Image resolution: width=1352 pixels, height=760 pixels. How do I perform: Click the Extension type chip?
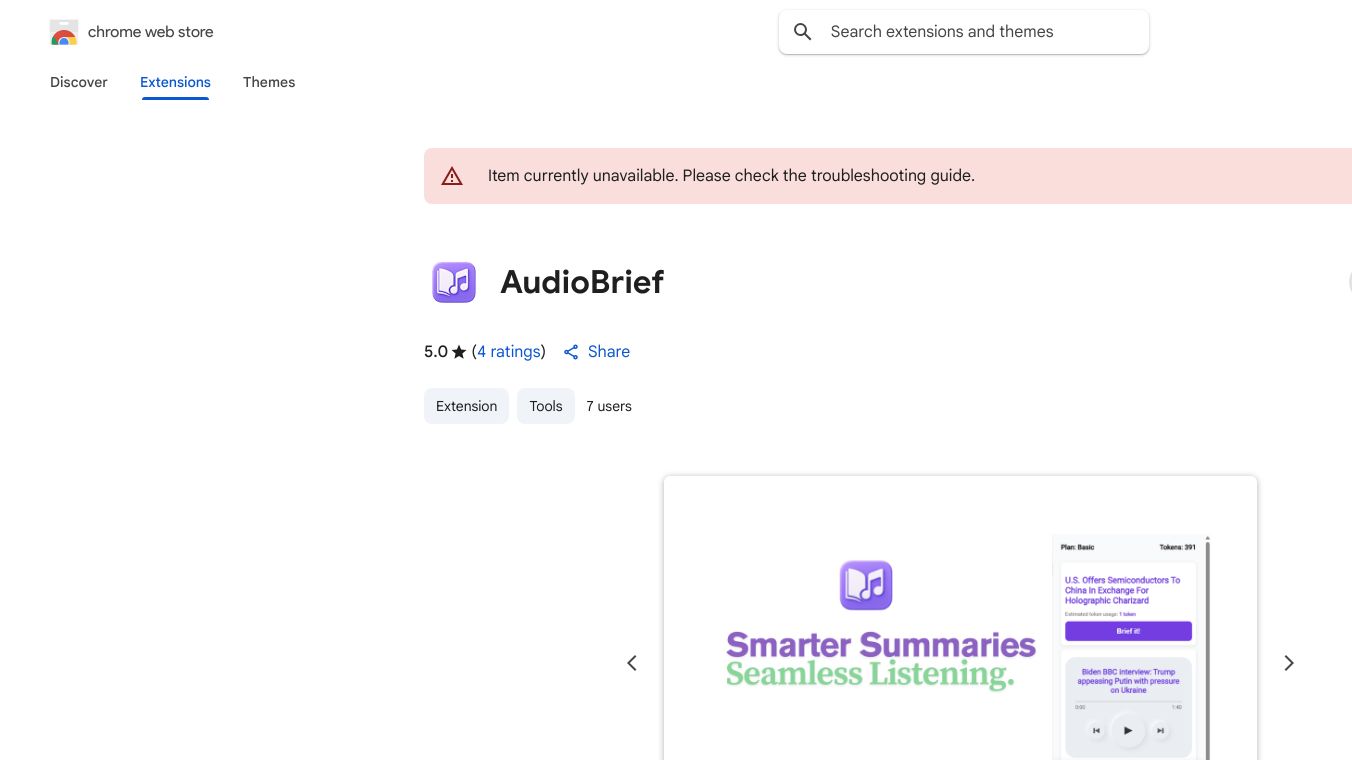click(x=466, y=406)
